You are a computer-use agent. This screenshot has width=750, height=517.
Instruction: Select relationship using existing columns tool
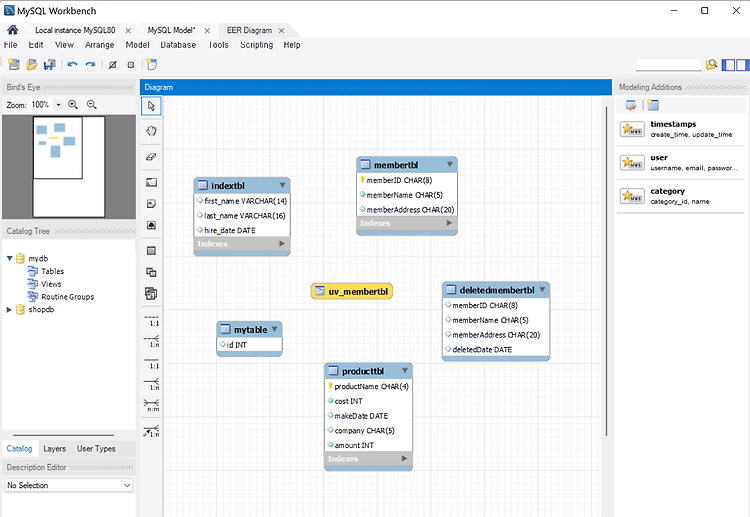(x=152, y=430)
